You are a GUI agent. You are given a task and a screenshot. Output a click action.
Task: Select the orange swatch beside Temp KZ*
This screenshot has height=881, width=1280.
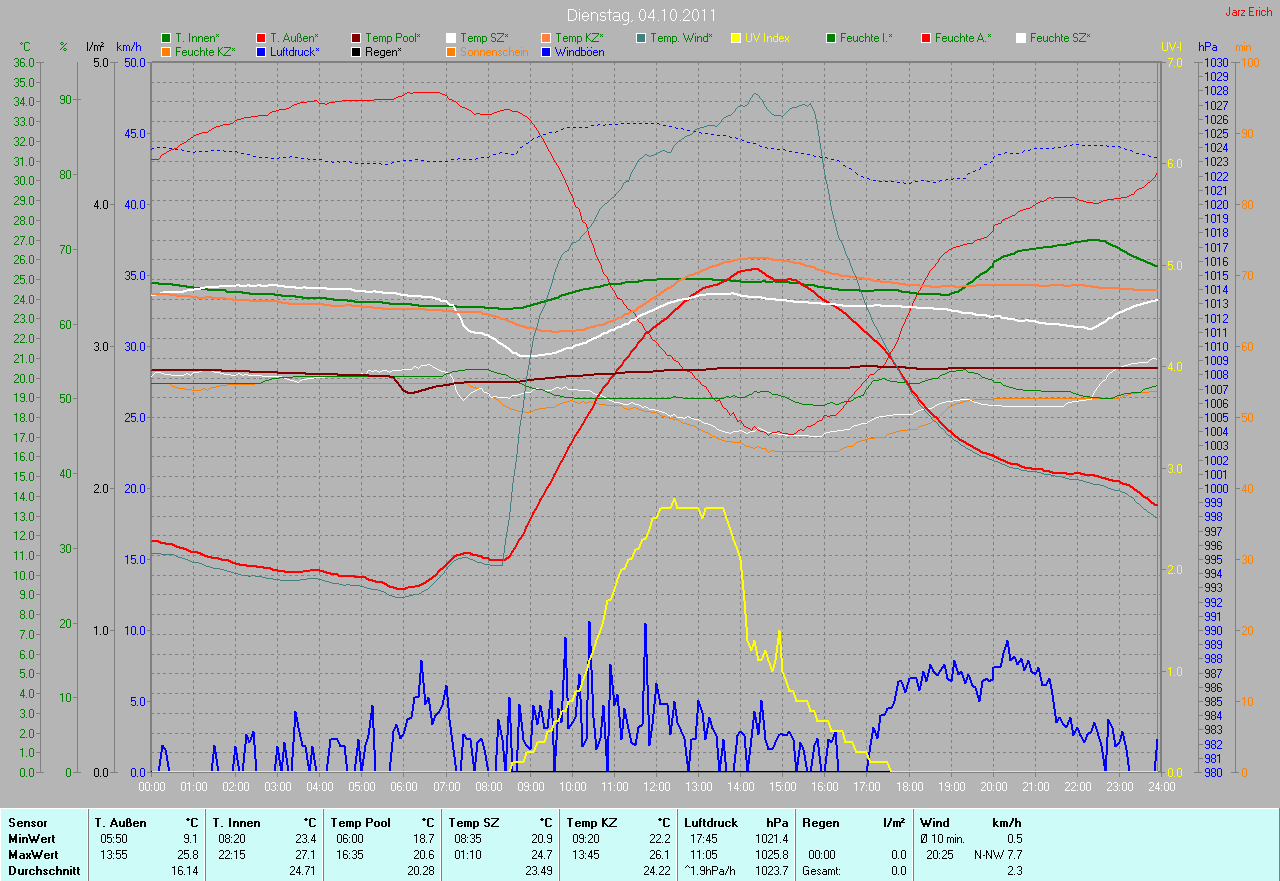[547, 38]
